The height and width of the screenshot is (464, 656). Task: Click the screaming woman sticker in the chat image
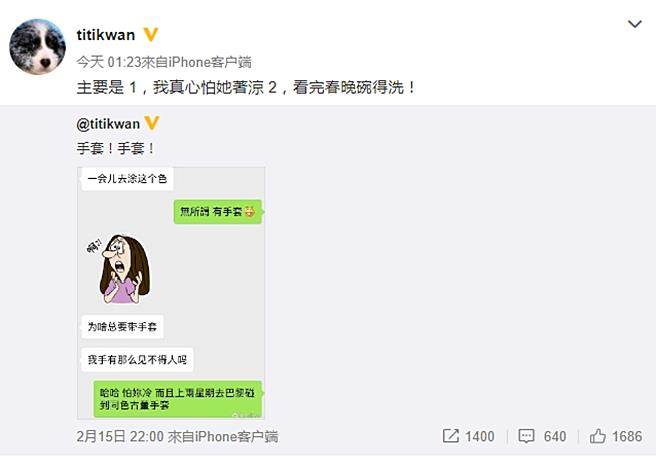point(120,269)
